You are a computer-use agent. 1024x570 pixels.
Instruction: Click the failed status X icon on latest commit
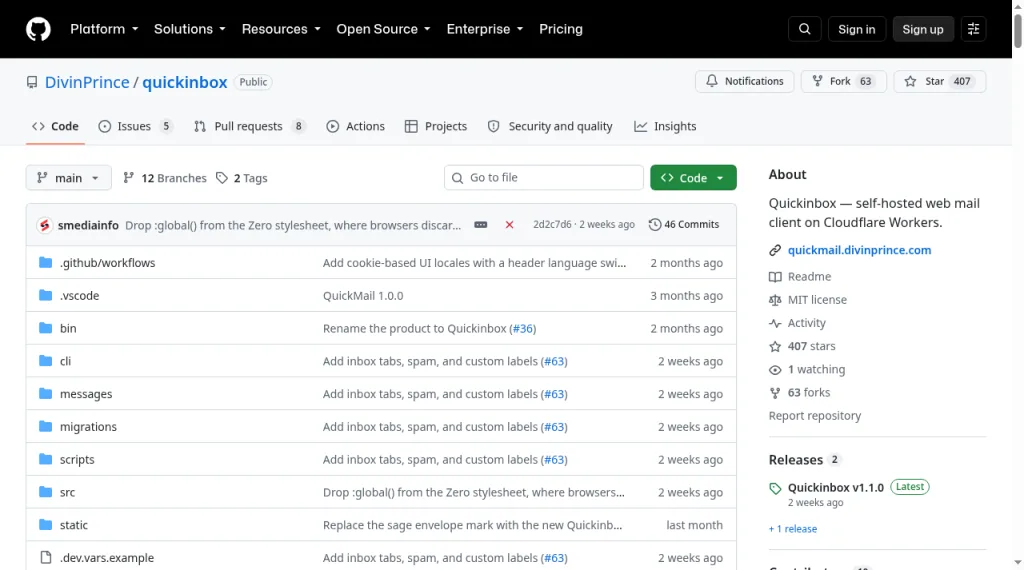(509, 225)
